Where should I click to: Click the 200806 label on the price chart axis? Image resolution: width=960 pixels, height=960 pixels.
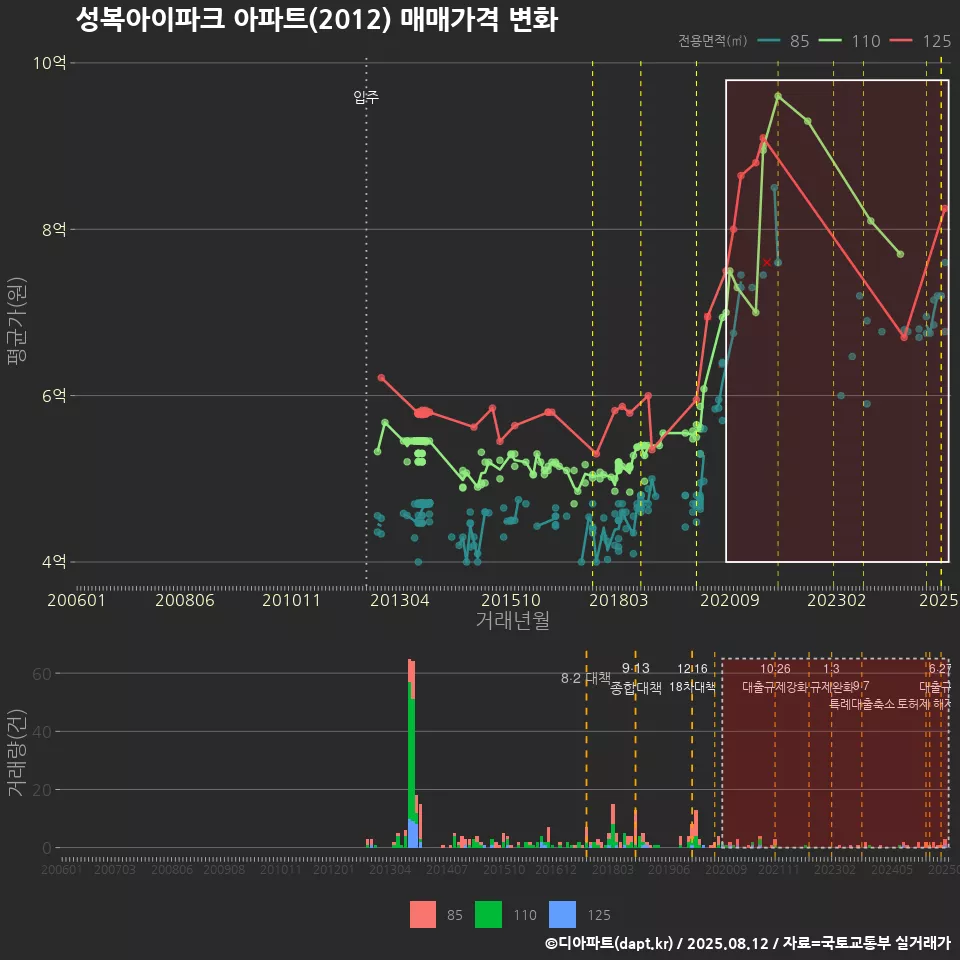[x=185, y=600]
